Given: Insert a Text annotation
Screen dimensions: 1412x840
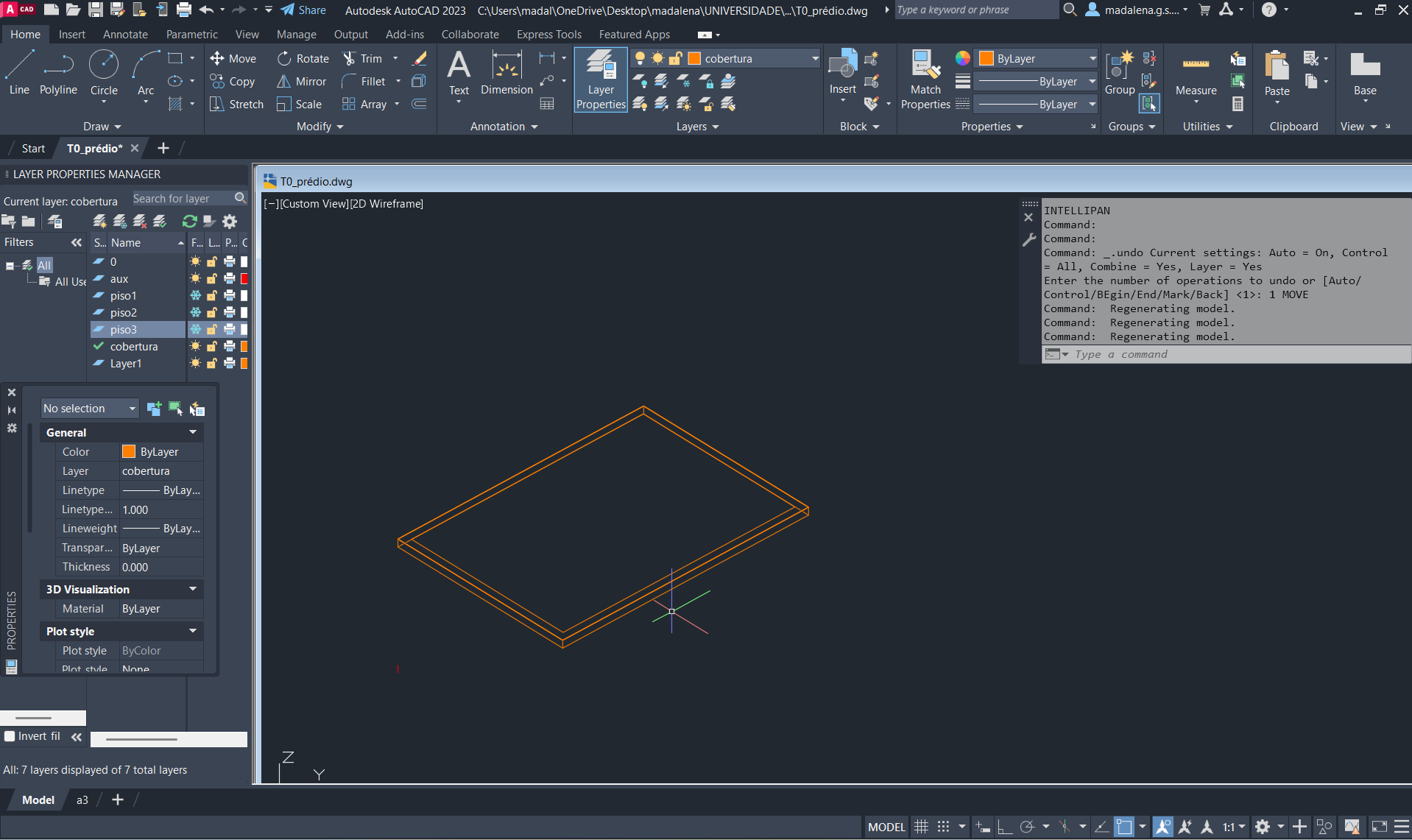Looking at the screenshot, I should pyautogui.click(x=459, y=74).
